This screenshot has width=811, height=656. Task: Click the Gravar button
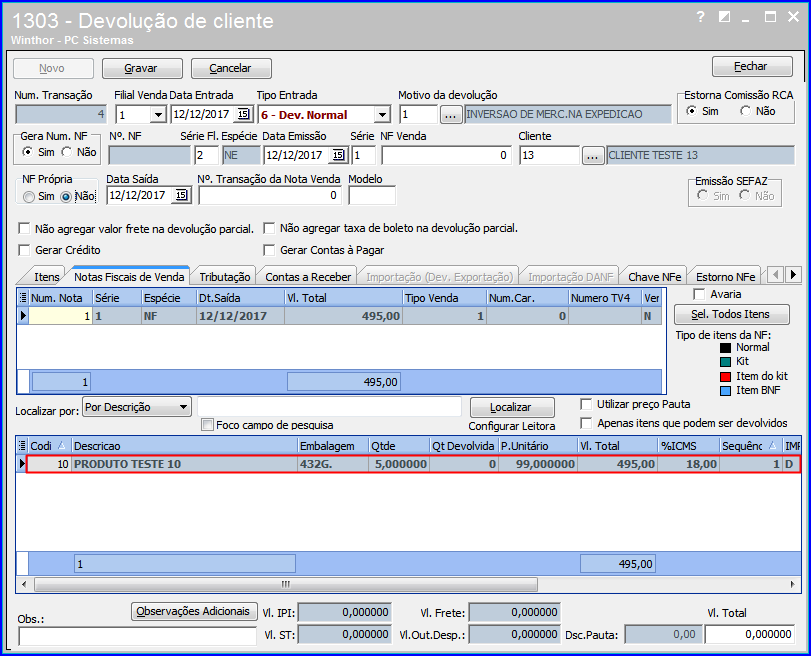142,68
